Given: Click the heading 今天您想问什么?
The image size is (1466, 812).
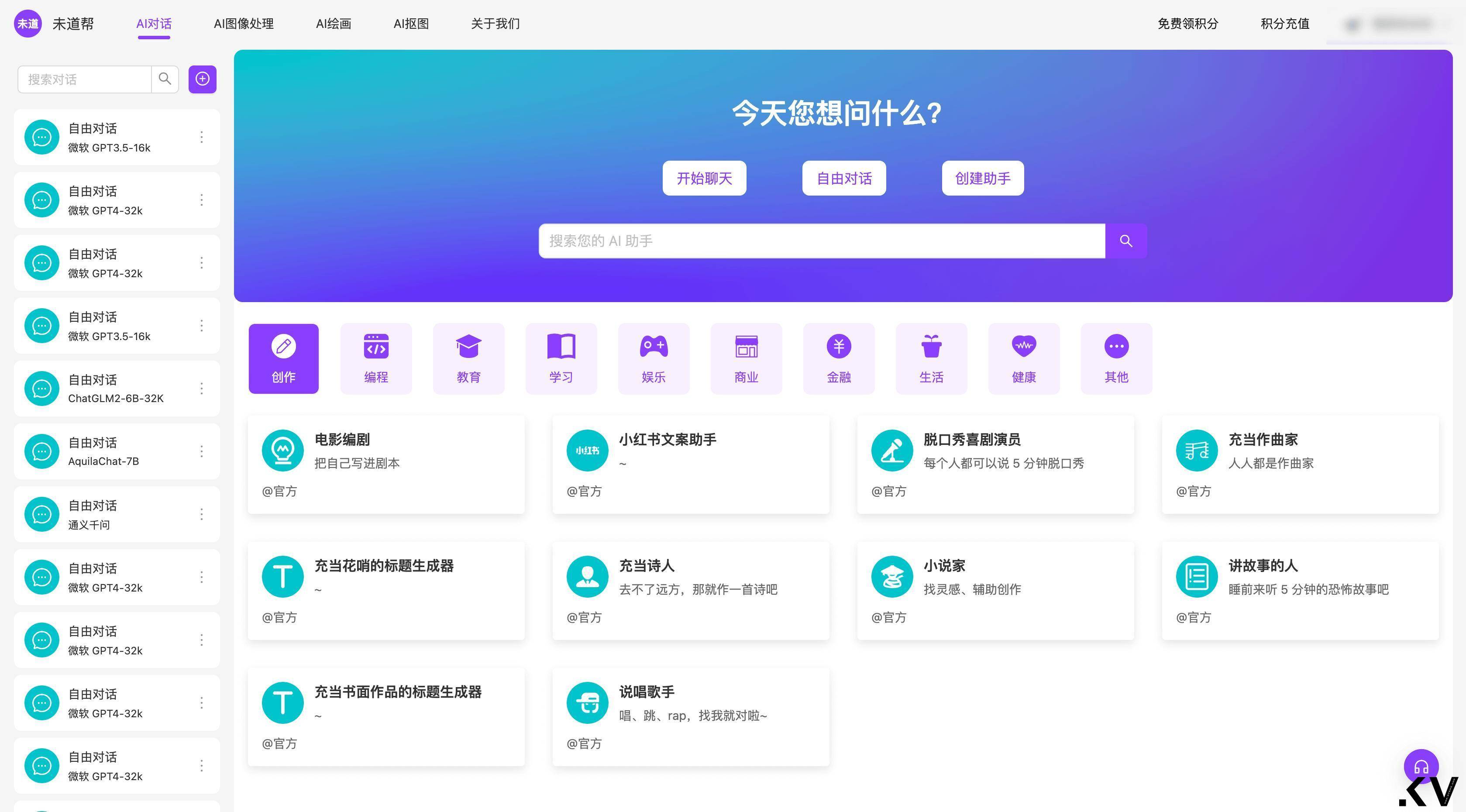Looking at the screenshot, I should pos(836,113).
